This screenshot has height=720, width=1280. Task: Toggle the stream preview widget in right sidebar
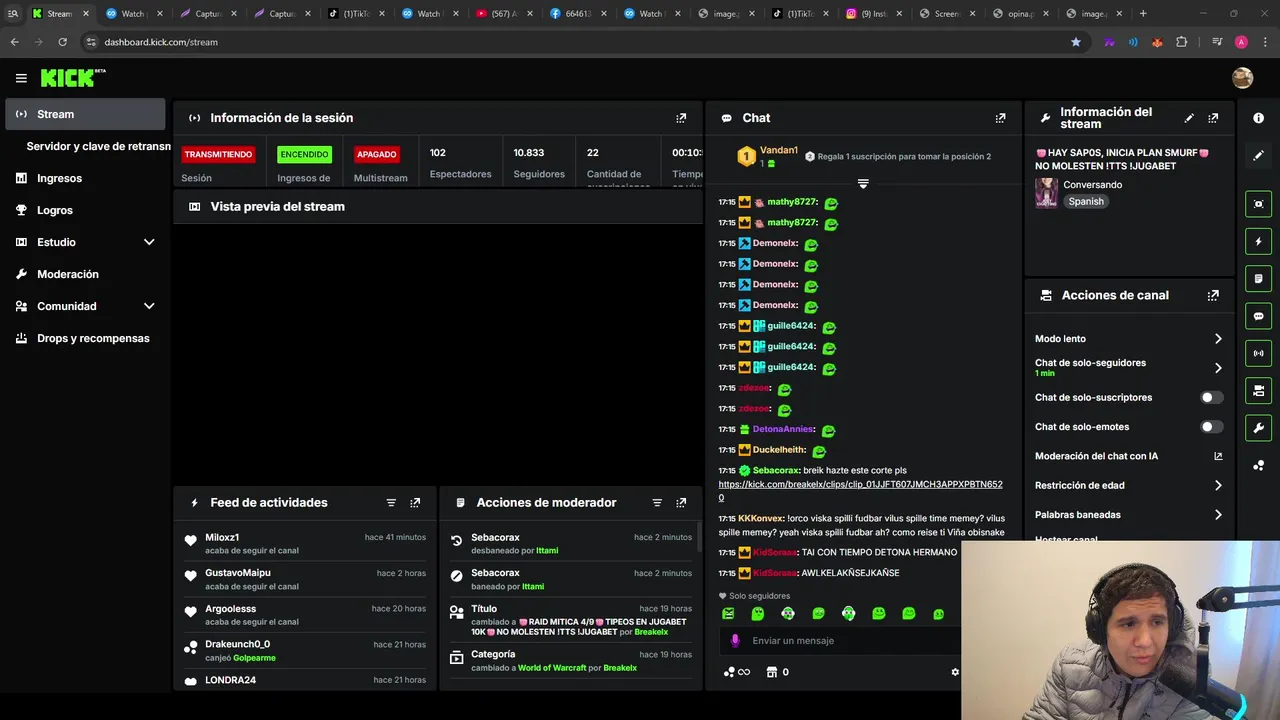pos(1258,204)
